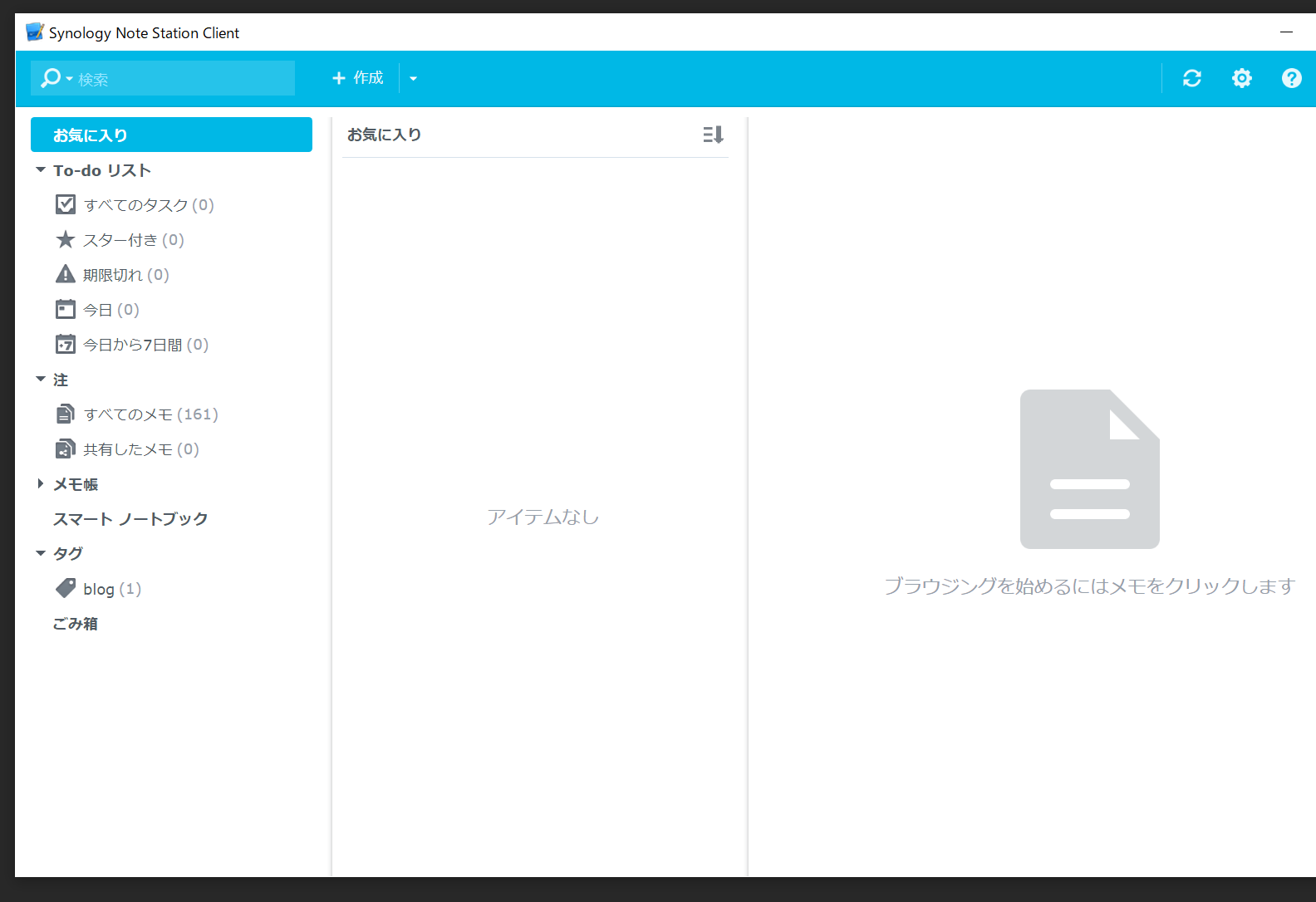Collapse the タグ section arrow

click(x=40, y=553)
